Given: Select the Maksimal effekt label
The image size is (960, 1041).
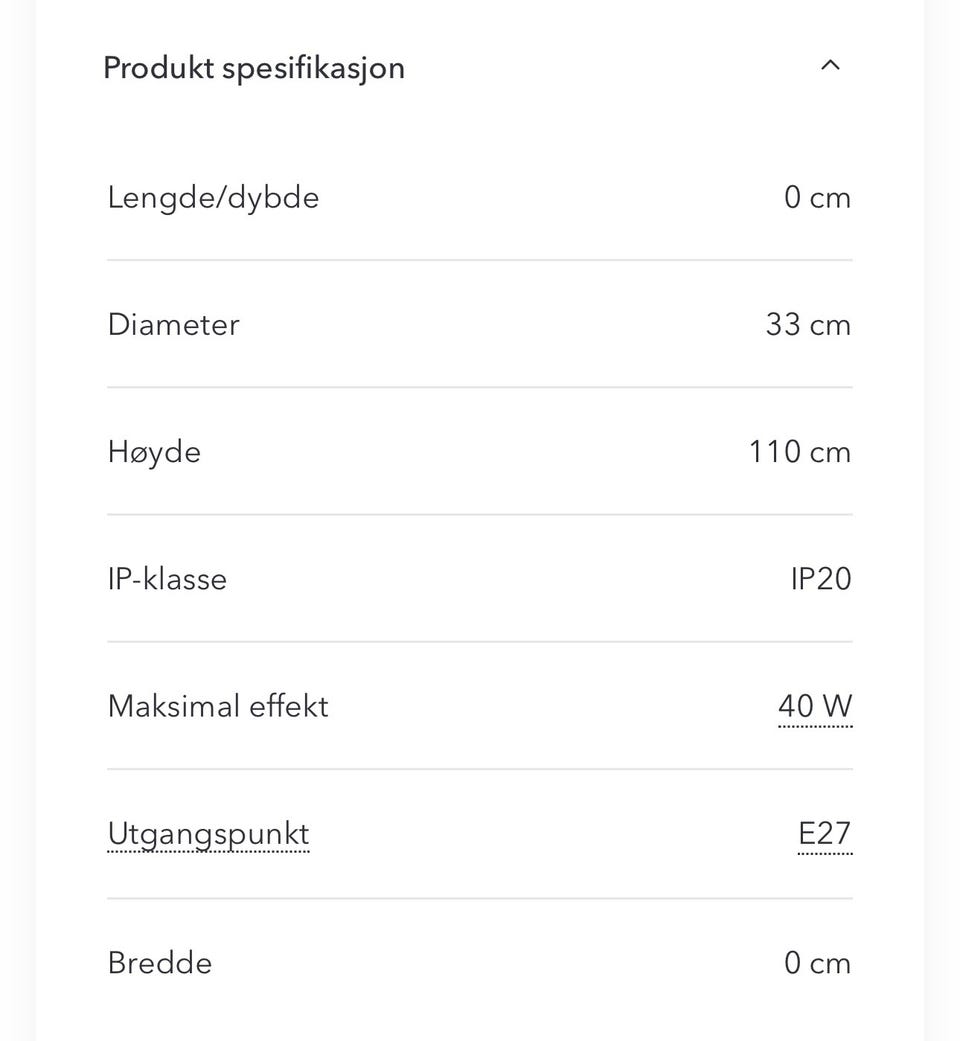Looking at the screenshot, I should pyautogui.click(x=218, y=707).
